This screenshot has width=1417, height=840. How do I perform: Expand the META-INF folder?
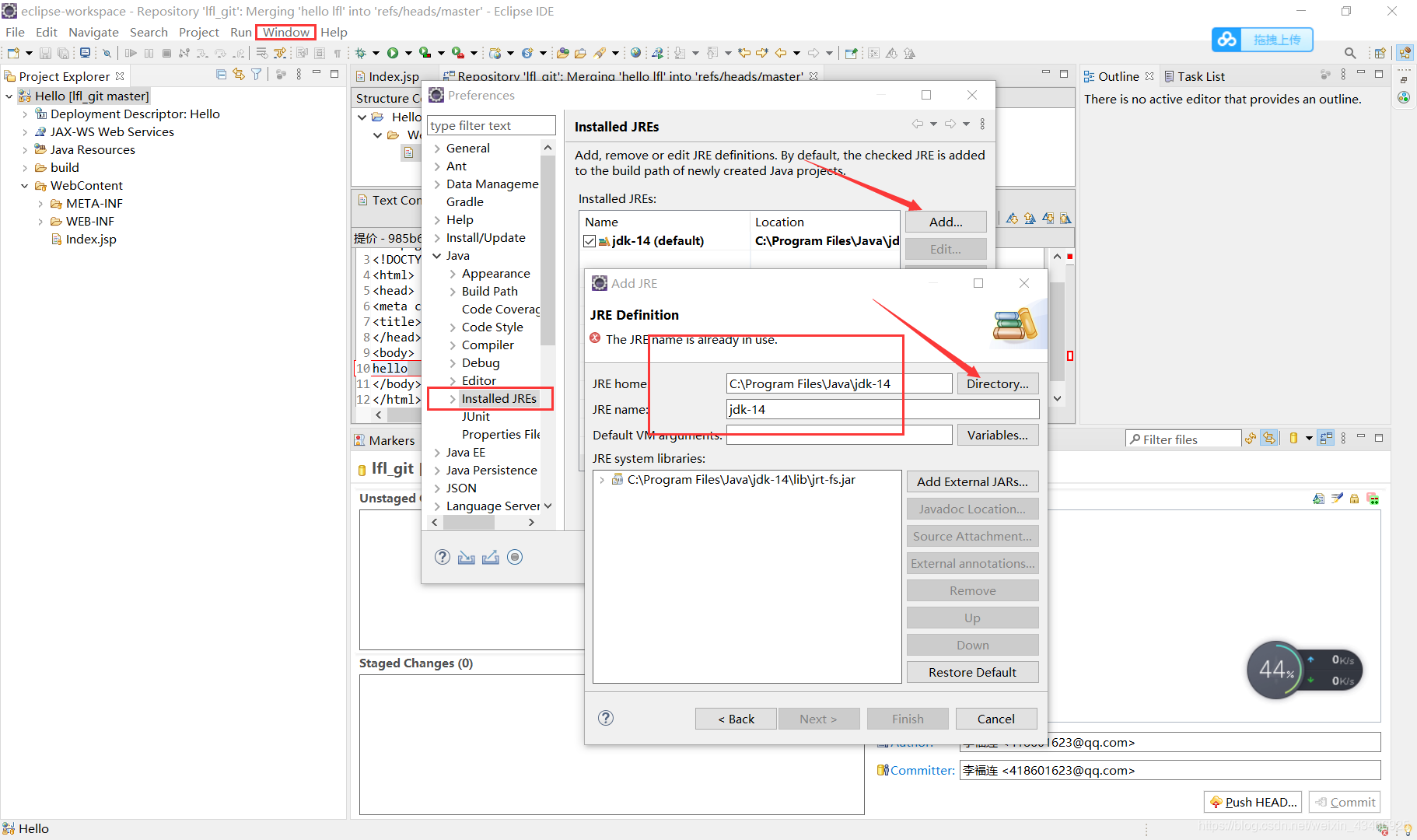tap(40, 204)
